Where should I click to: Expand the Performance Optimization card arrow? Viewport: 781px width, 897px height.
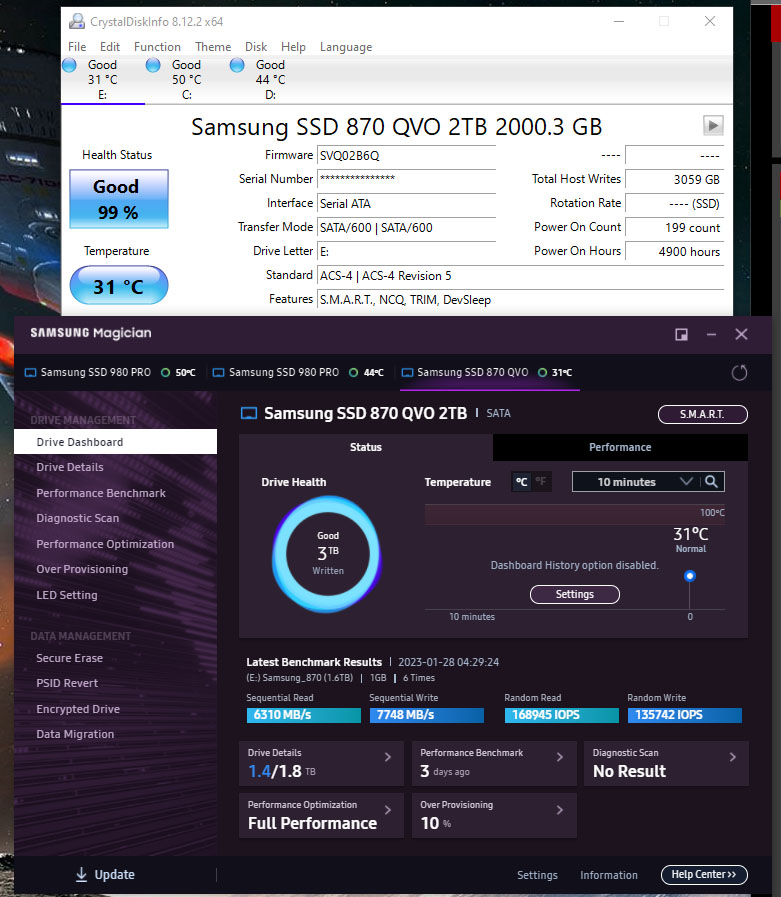tap(388, 810)
